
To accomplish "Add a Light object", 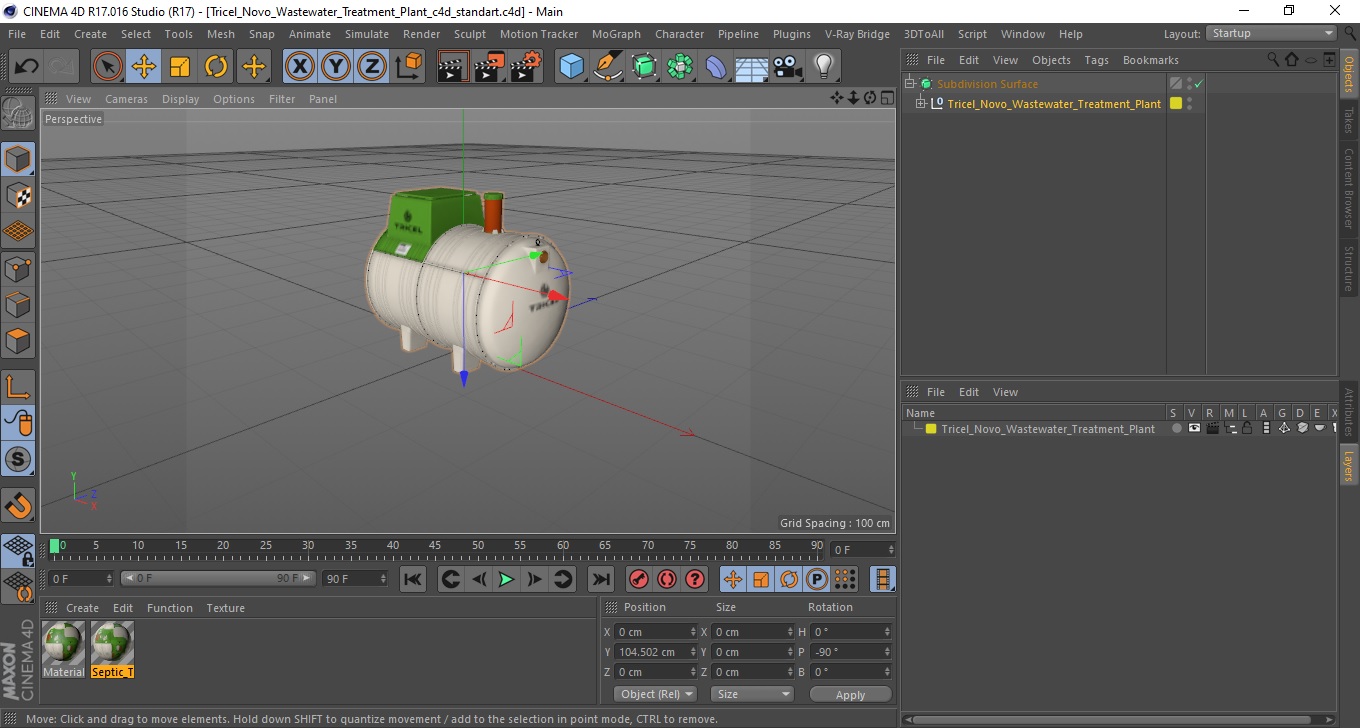I will tap(823, 67).
